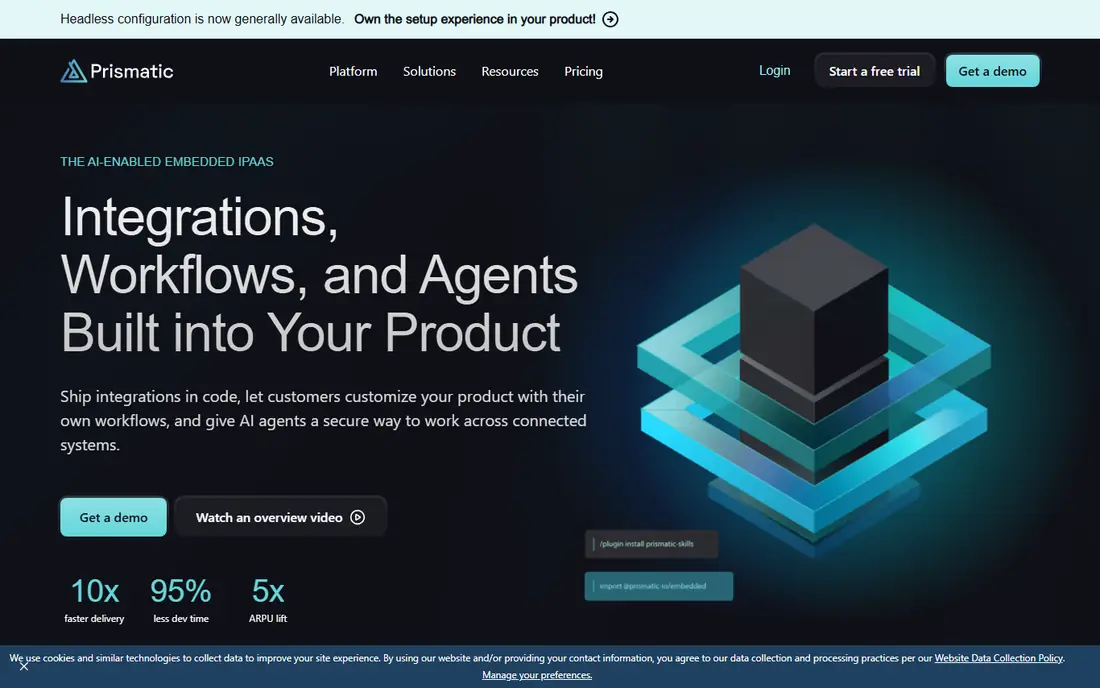This screenshot has height=688, width=1100.
Task: Click the isometric cube hero graphic
Action: [814, 389]
